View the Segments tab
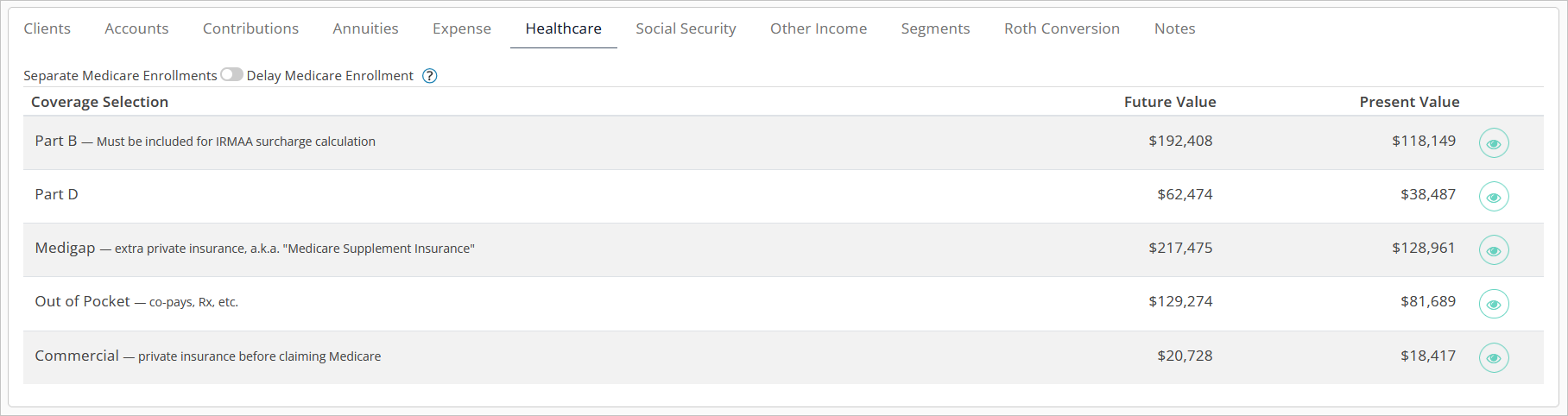This screenshot has height=416, width=1568. [935, 28]
